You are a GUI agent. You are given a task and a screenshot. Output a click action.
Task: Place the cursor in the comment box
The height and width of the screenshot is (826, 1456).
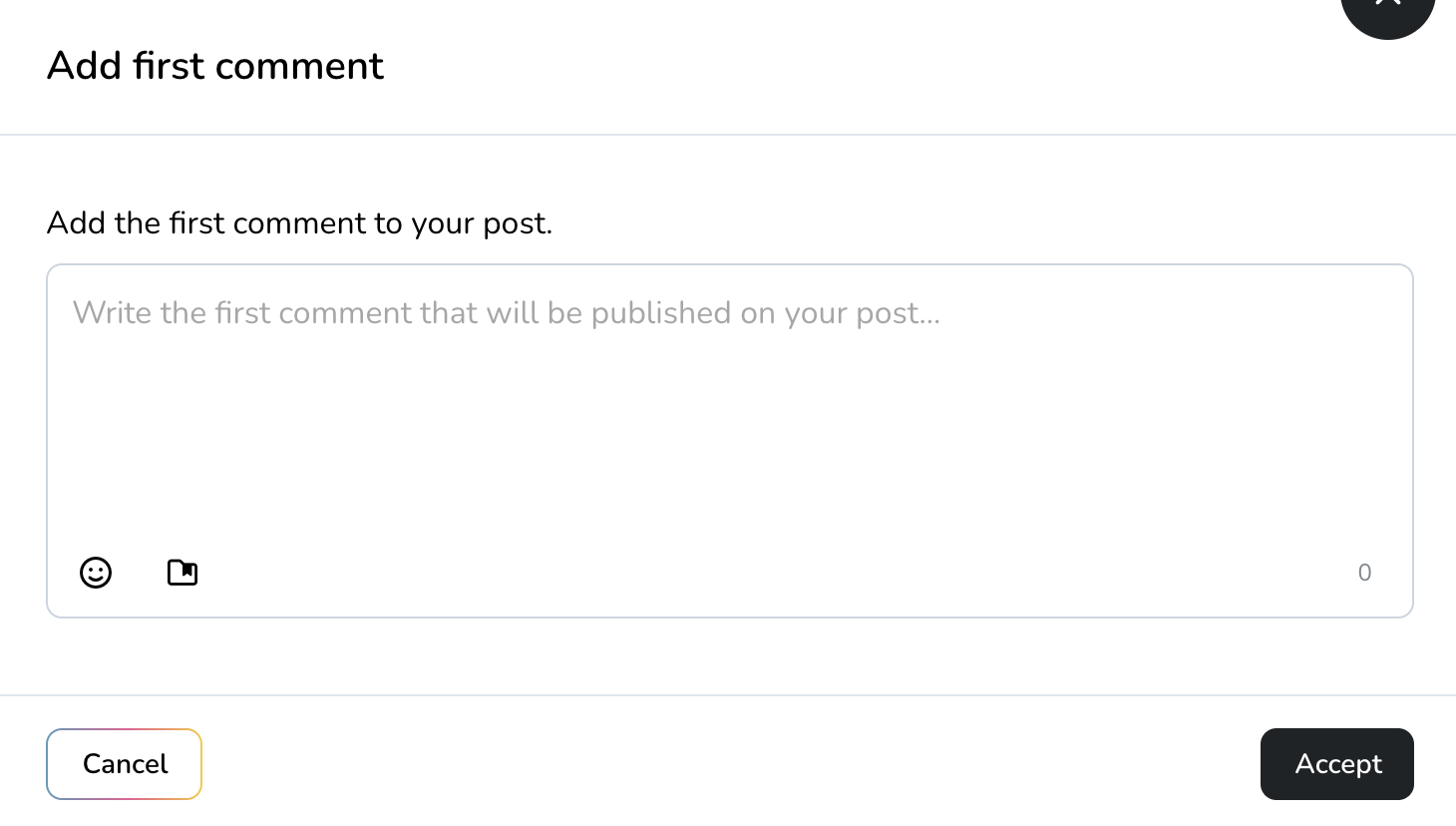point(729,419)
